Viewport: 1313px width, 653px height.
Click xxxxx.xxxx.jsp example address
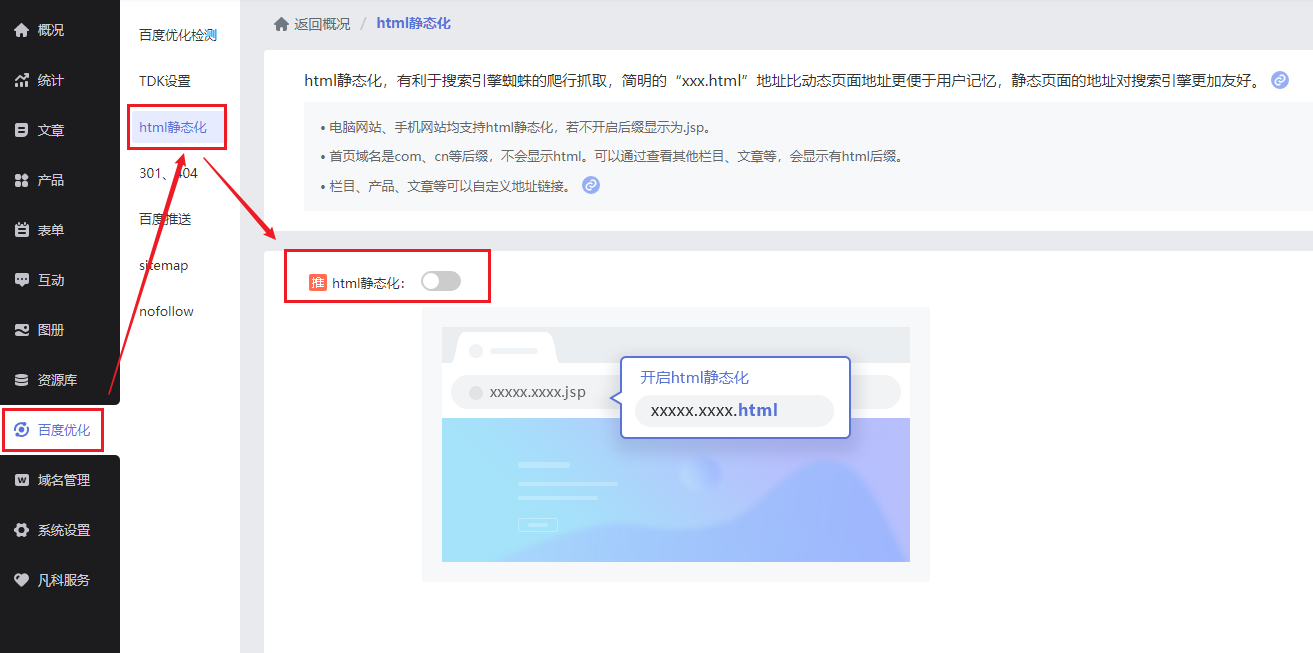point(538,392)
